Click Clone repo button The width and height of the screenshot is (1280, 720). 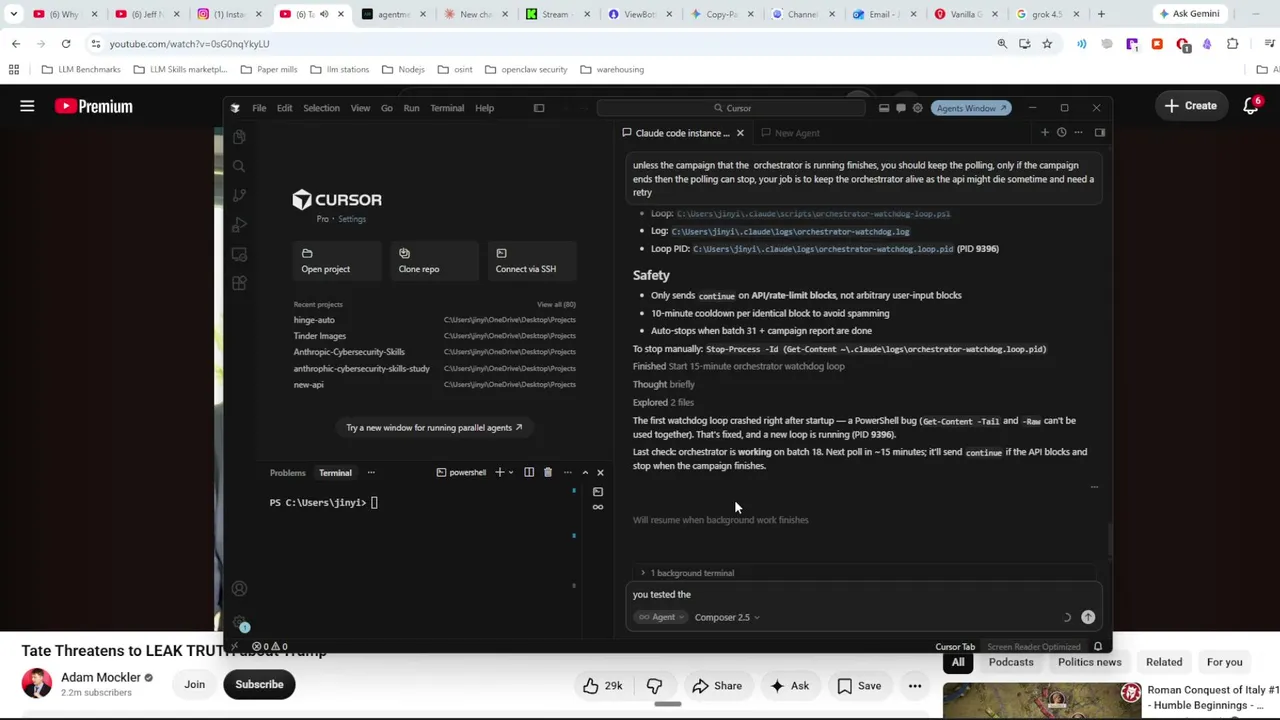pos(433,261)
